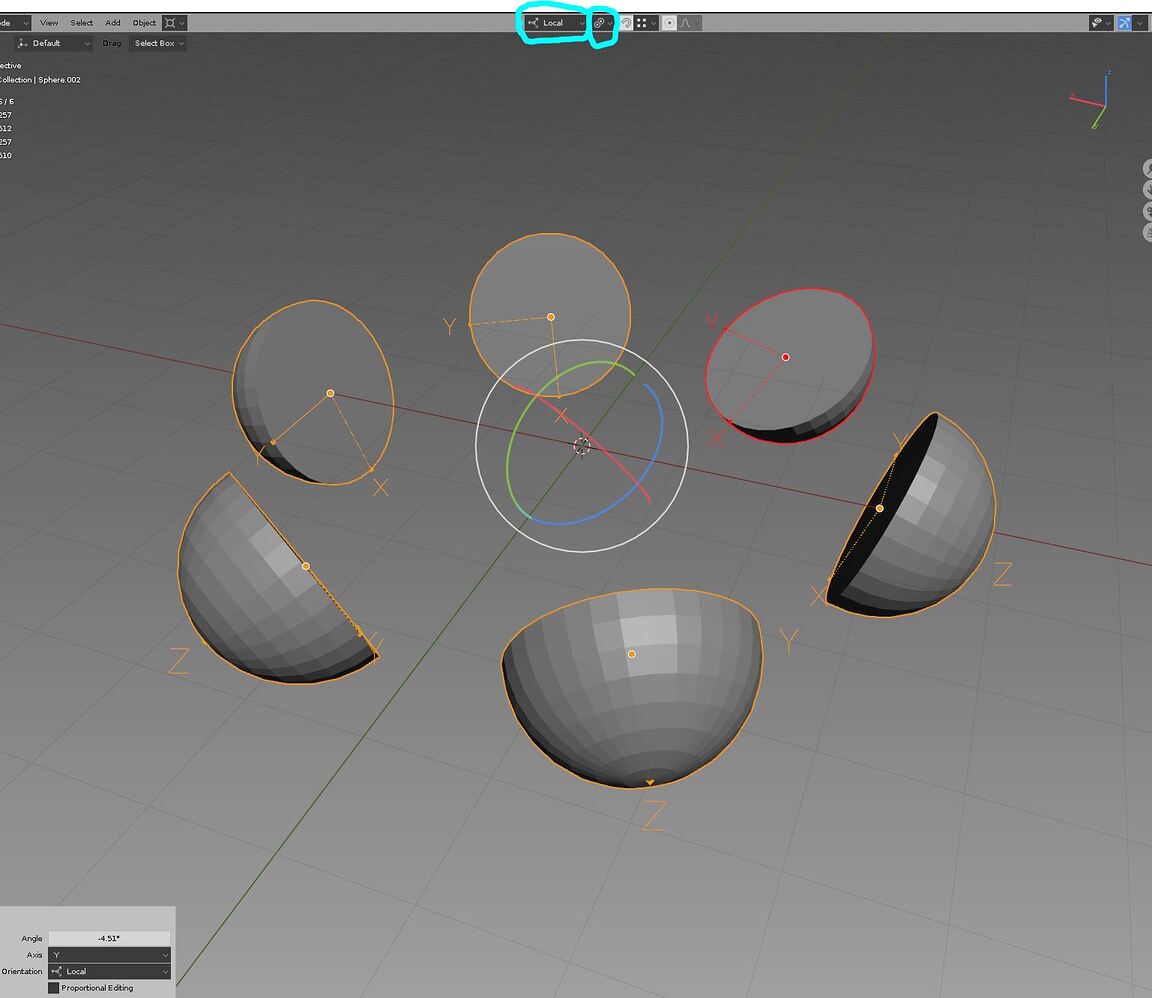Click the 'Sphere.002' collection text
The image size is (1152, 998).
pos(60,79)
